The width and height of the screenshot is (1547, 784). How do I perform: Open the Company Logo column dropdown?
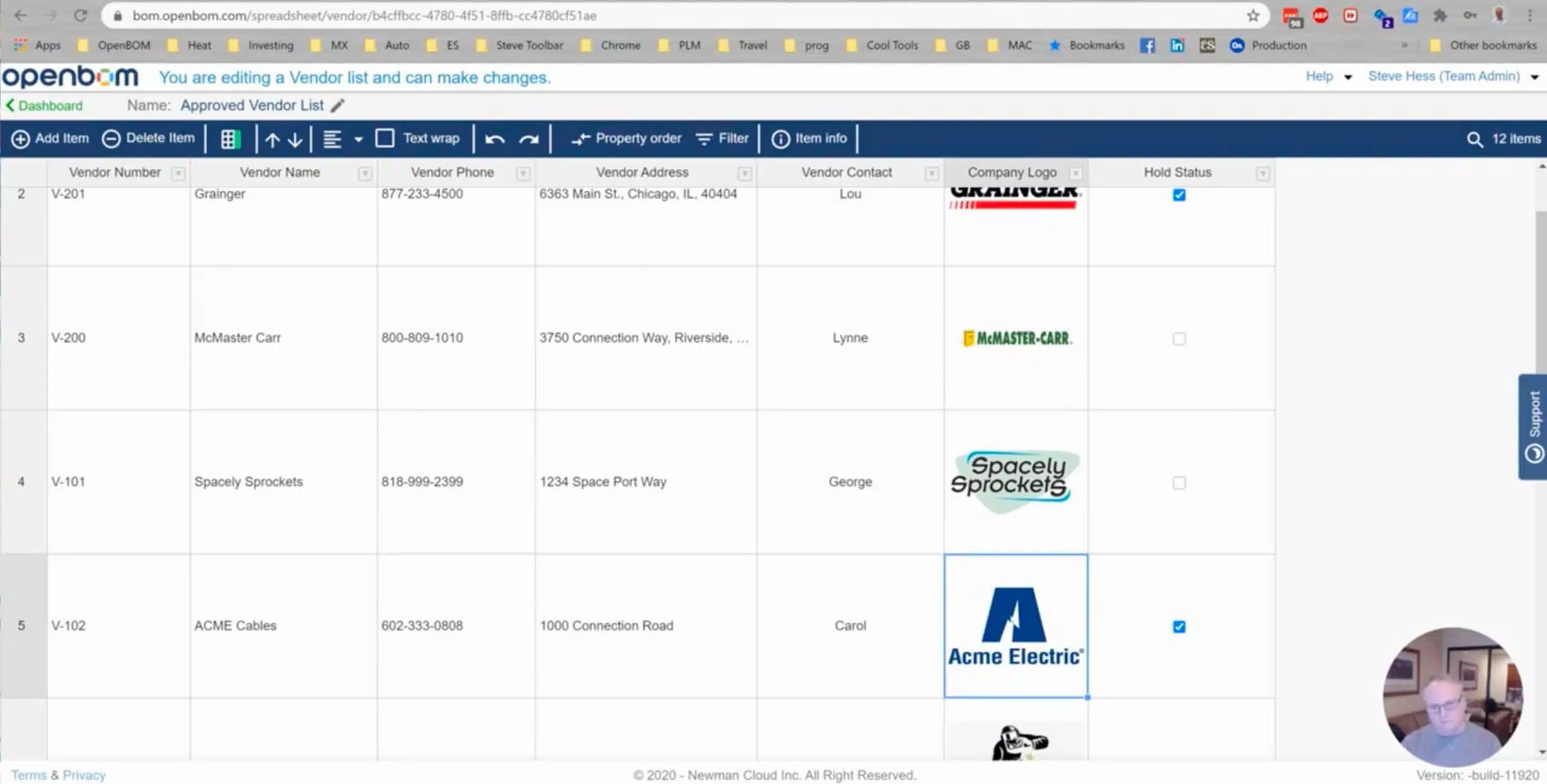(x=1076, y=174)
